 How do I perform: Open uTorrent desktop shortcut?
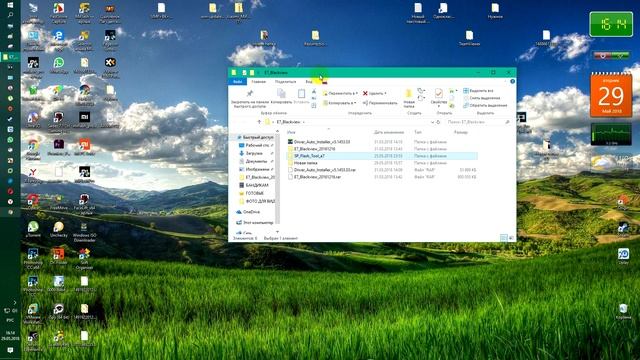(x=33, y=229)
